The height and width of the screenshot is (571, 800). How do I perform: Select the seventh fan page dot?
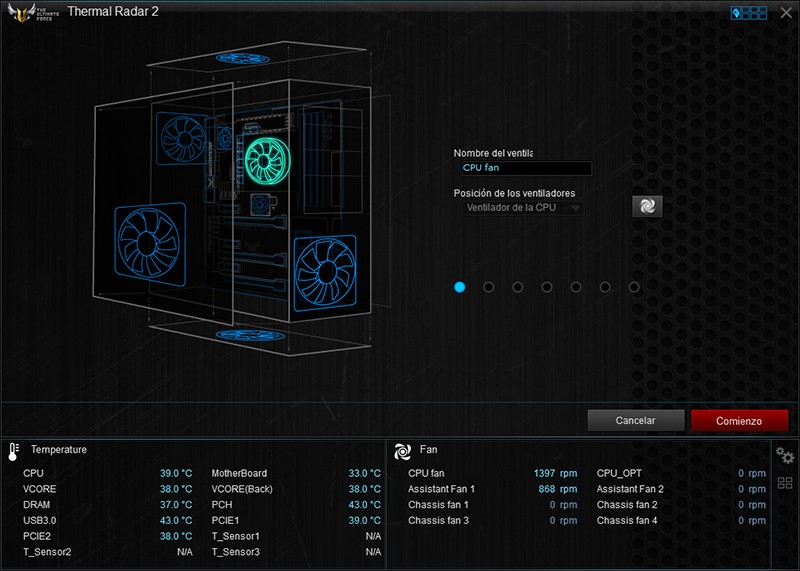point(634,287)
